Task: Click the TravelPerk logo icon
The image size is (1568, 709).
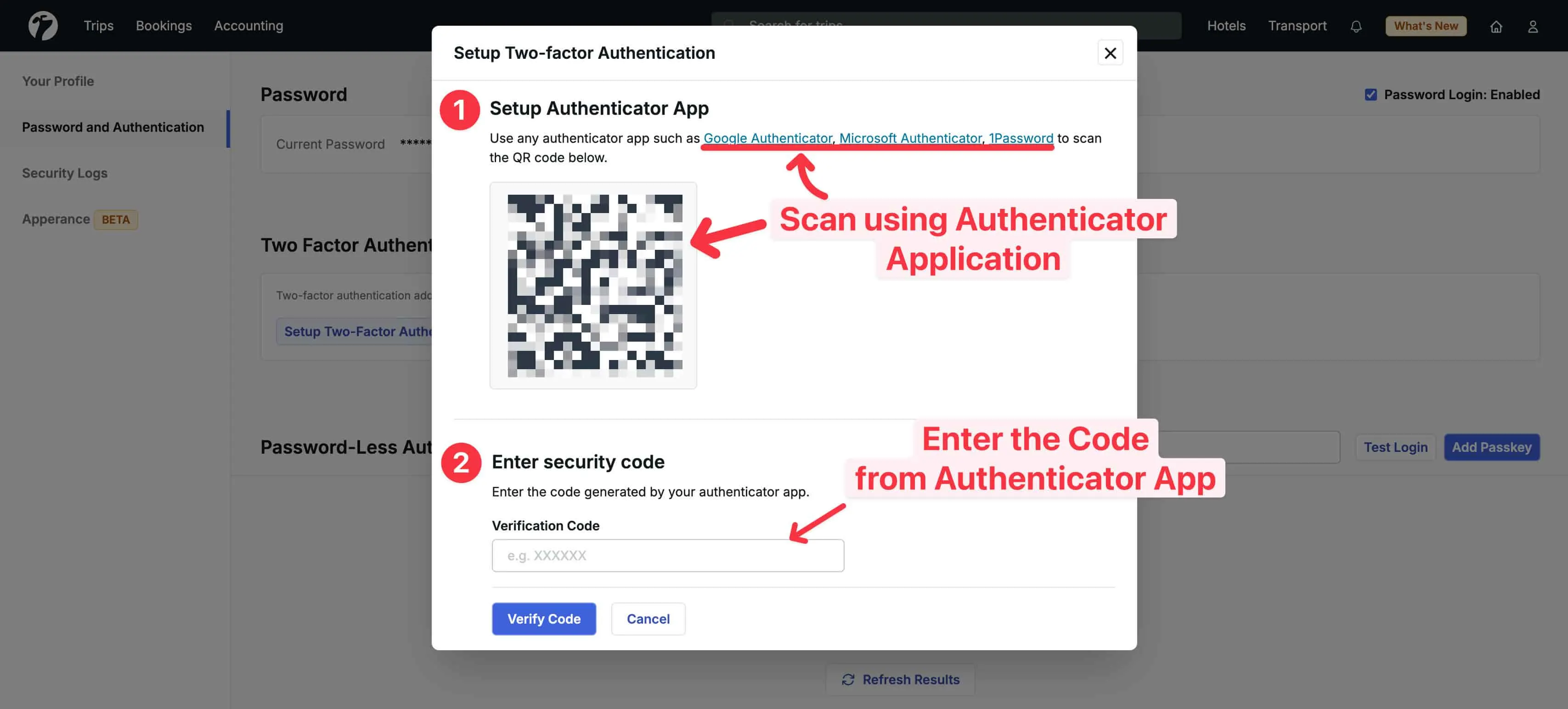Action: click(42, 25)
